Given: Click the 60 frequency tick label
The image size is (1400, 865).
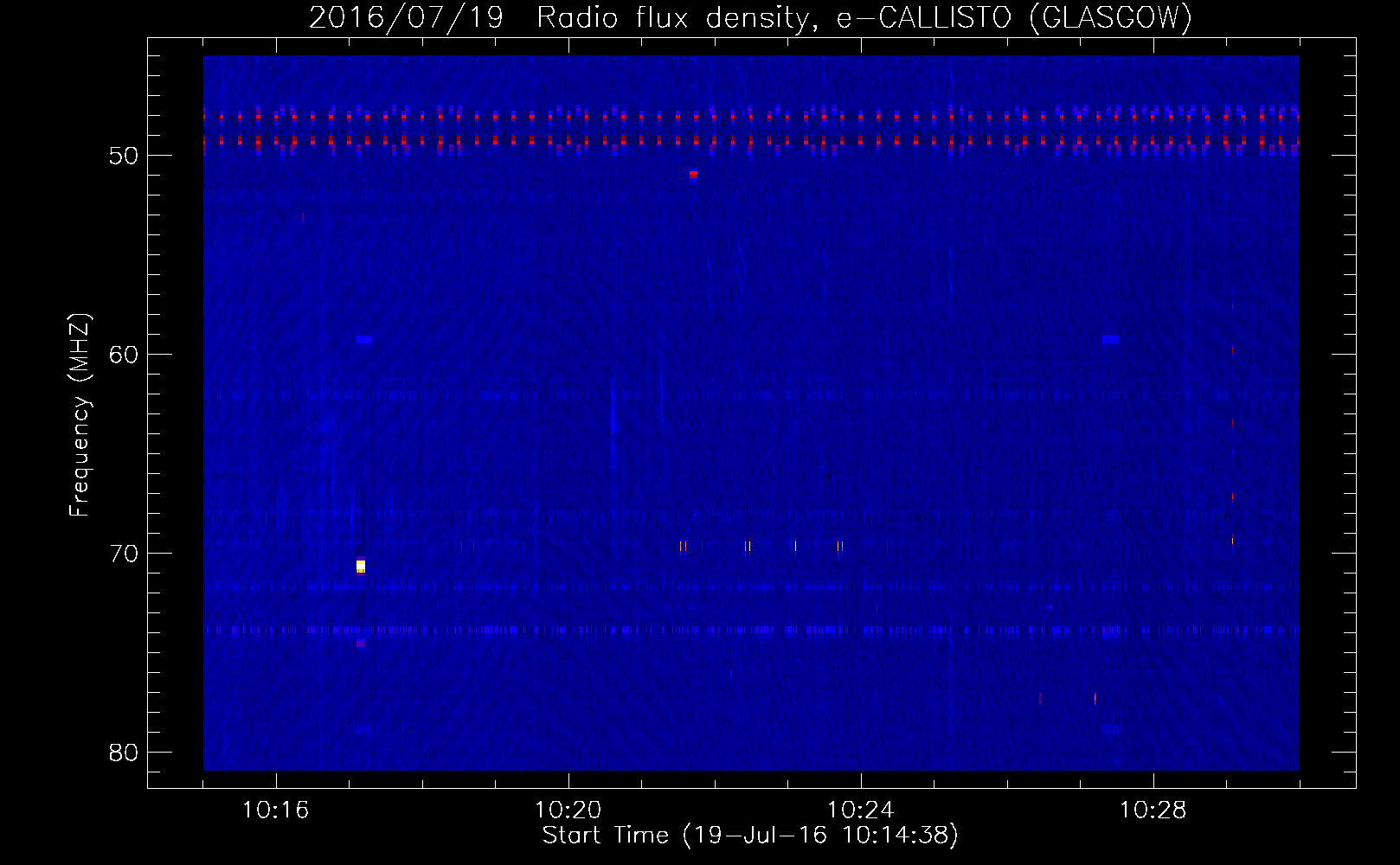Looking at the screenshot, I should (125, 355).
